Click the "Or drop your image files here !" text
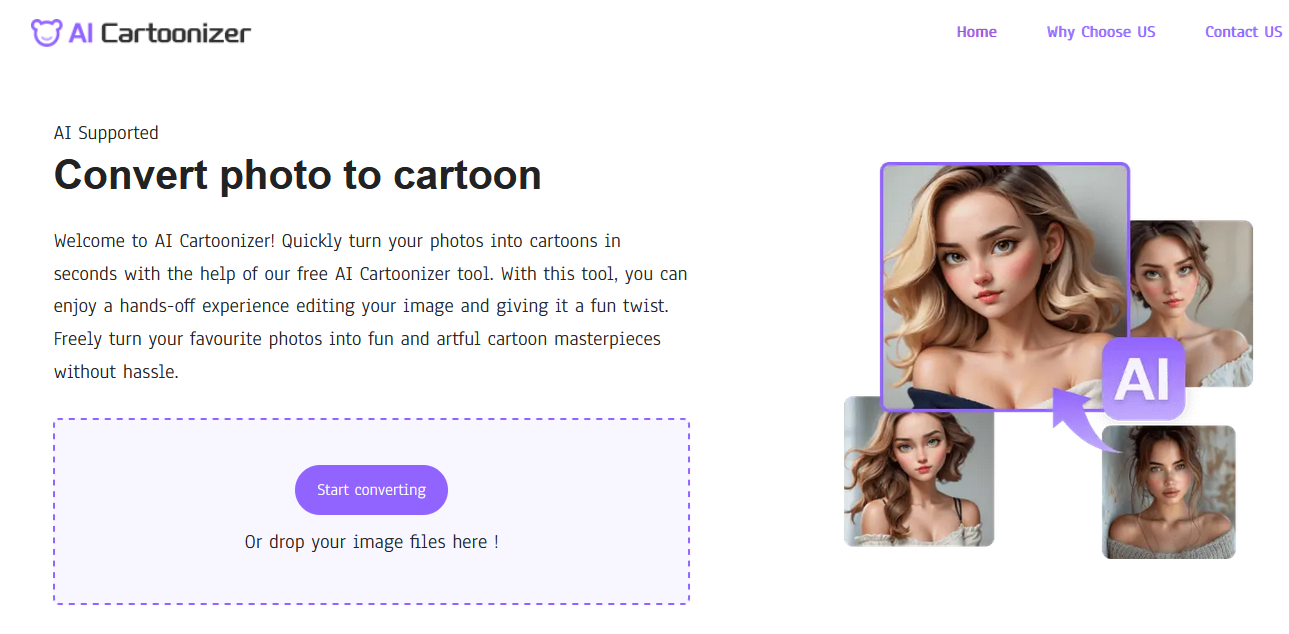Image resolution: width=1289 pixels, height=634 pixels. (x=371, y=542)
